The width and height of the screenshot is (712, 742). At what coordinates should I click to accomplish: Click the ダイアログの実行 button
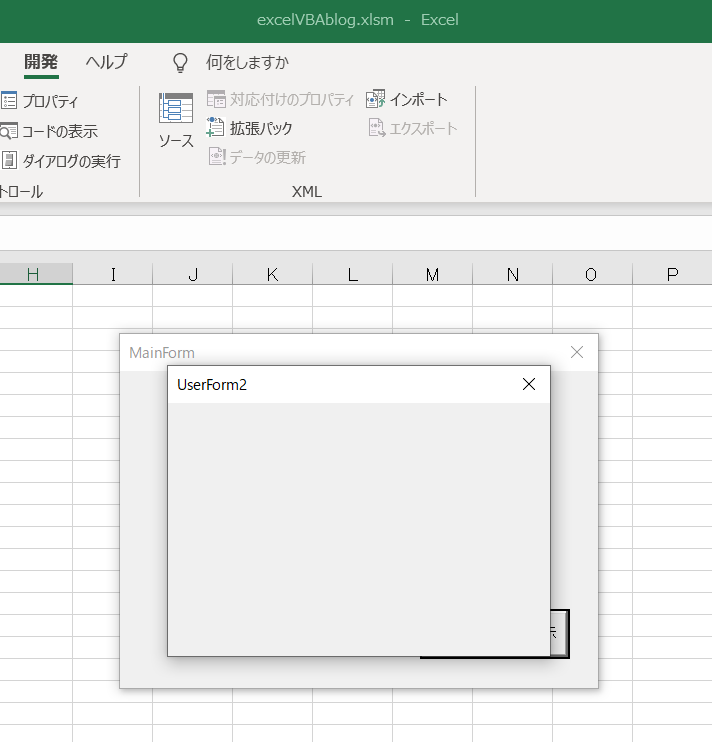pyautogui.click(x=61, y=161)
